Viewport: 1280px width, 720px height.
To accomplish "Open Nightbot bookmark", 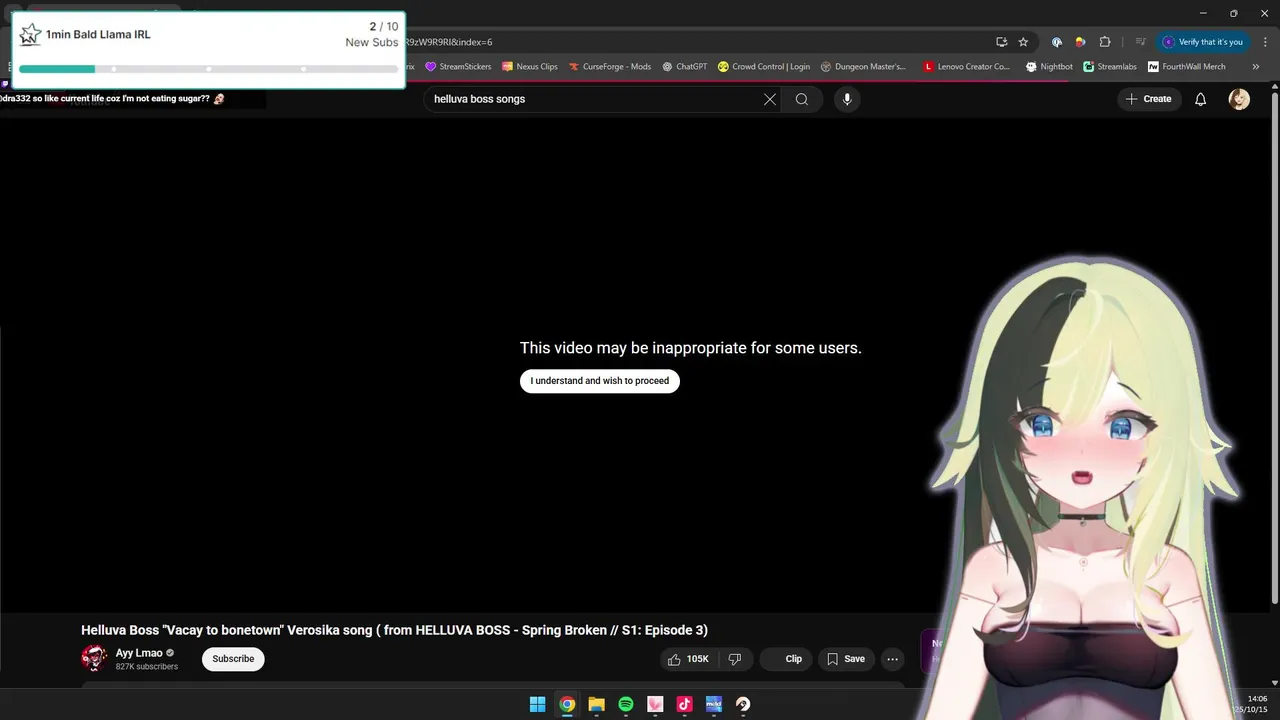I will click(1049, 67).
